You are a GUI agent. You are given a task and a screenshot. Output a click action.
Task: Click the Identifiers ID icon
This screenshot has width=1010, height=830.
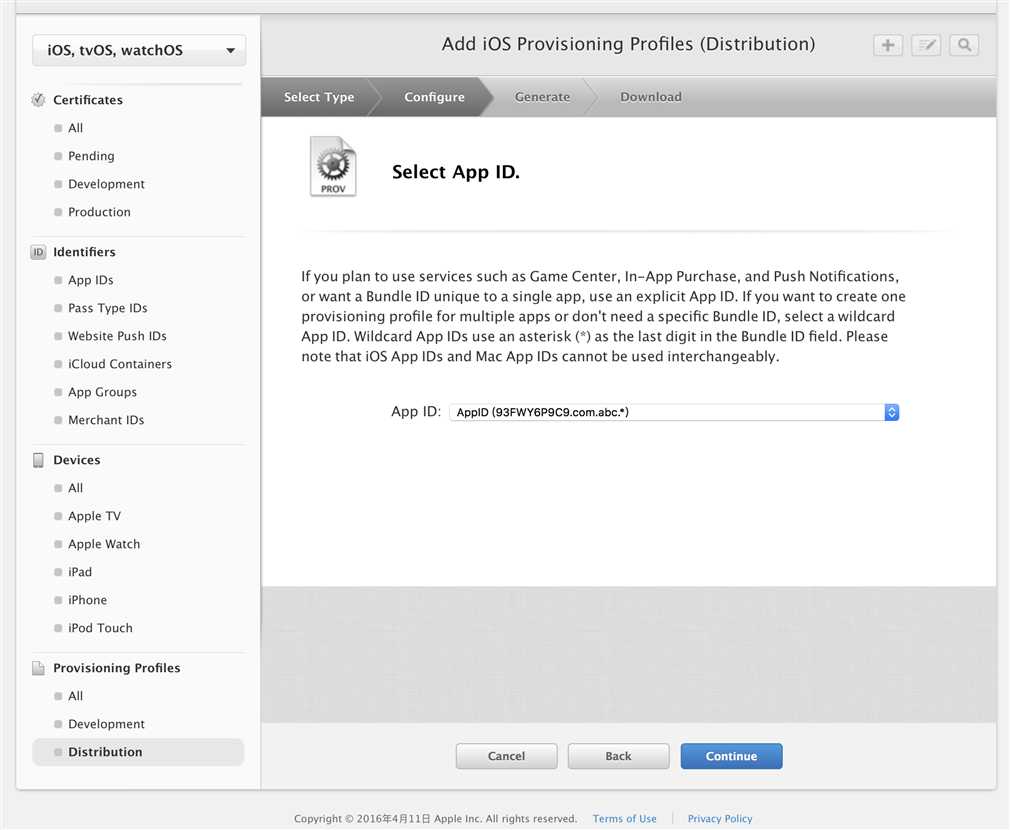click(39, 252)
